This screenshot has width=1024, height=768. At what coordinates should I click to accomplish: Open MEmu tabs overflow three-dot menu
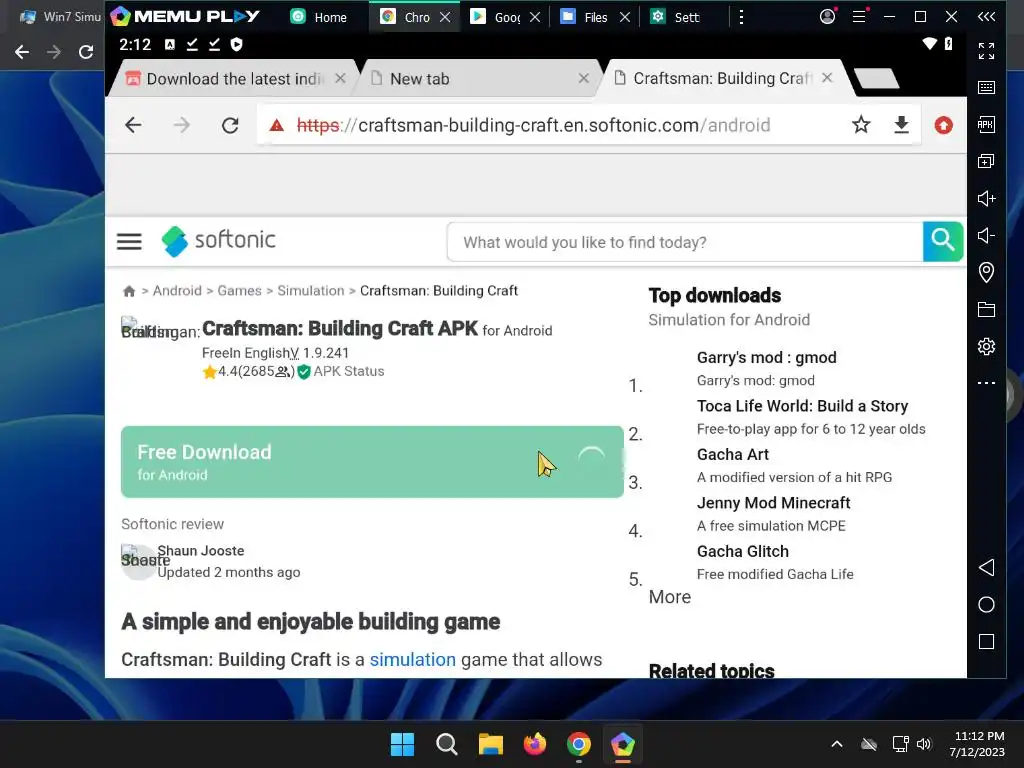click(741, 17)
